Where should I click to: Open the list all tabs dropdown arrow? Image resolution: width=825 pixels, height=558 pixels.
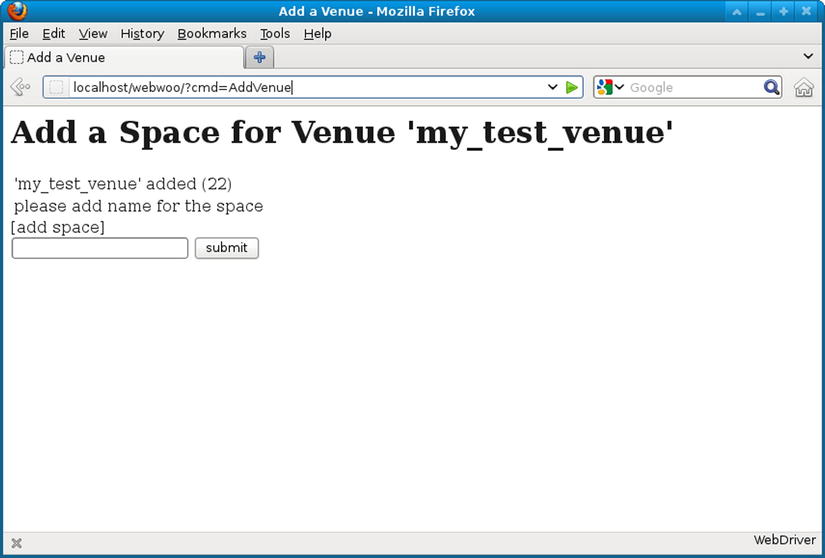pos(809,56)
